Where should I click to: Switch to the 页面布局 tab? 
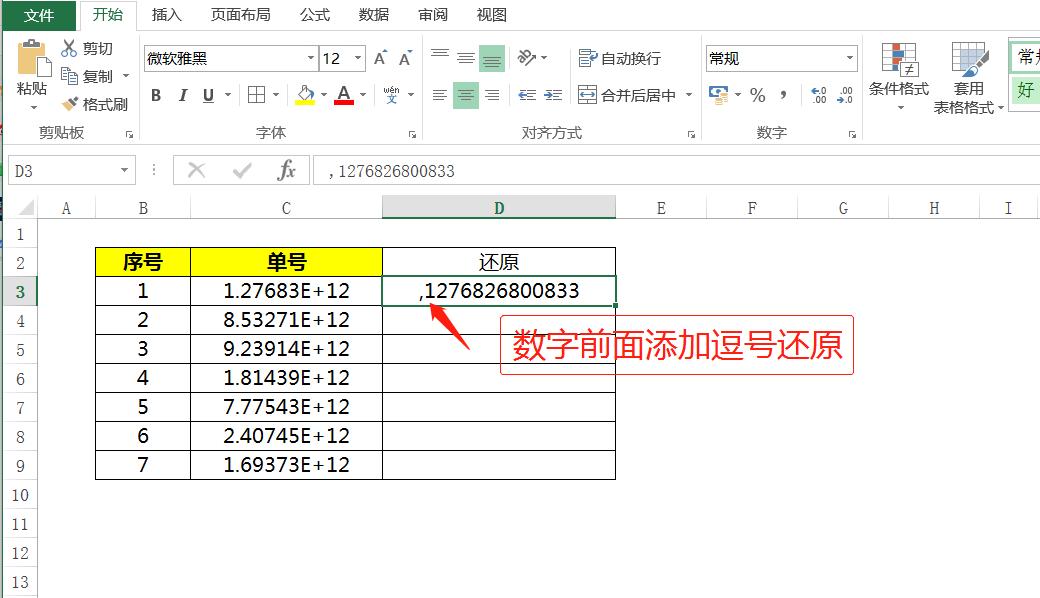(x=240, y=15)
